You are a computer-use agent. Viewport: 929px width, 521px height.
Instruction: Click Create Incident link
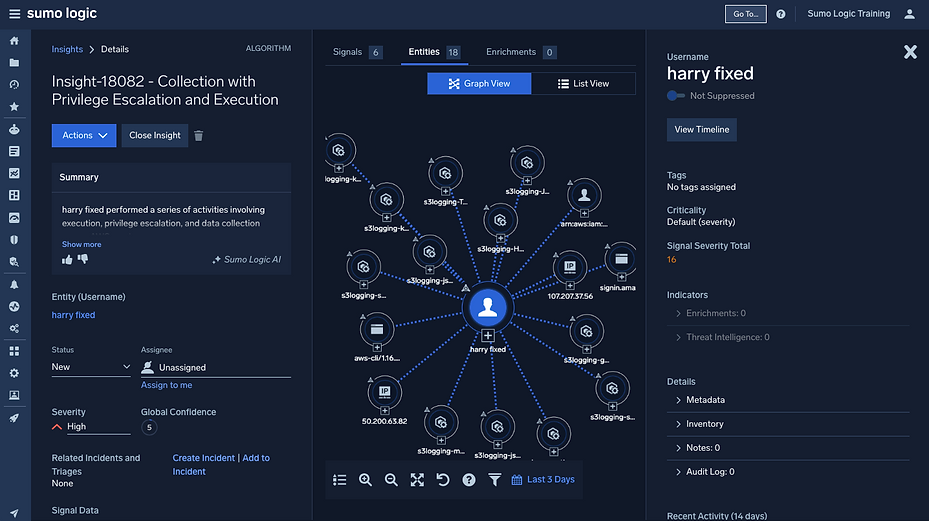pos(203,458)
